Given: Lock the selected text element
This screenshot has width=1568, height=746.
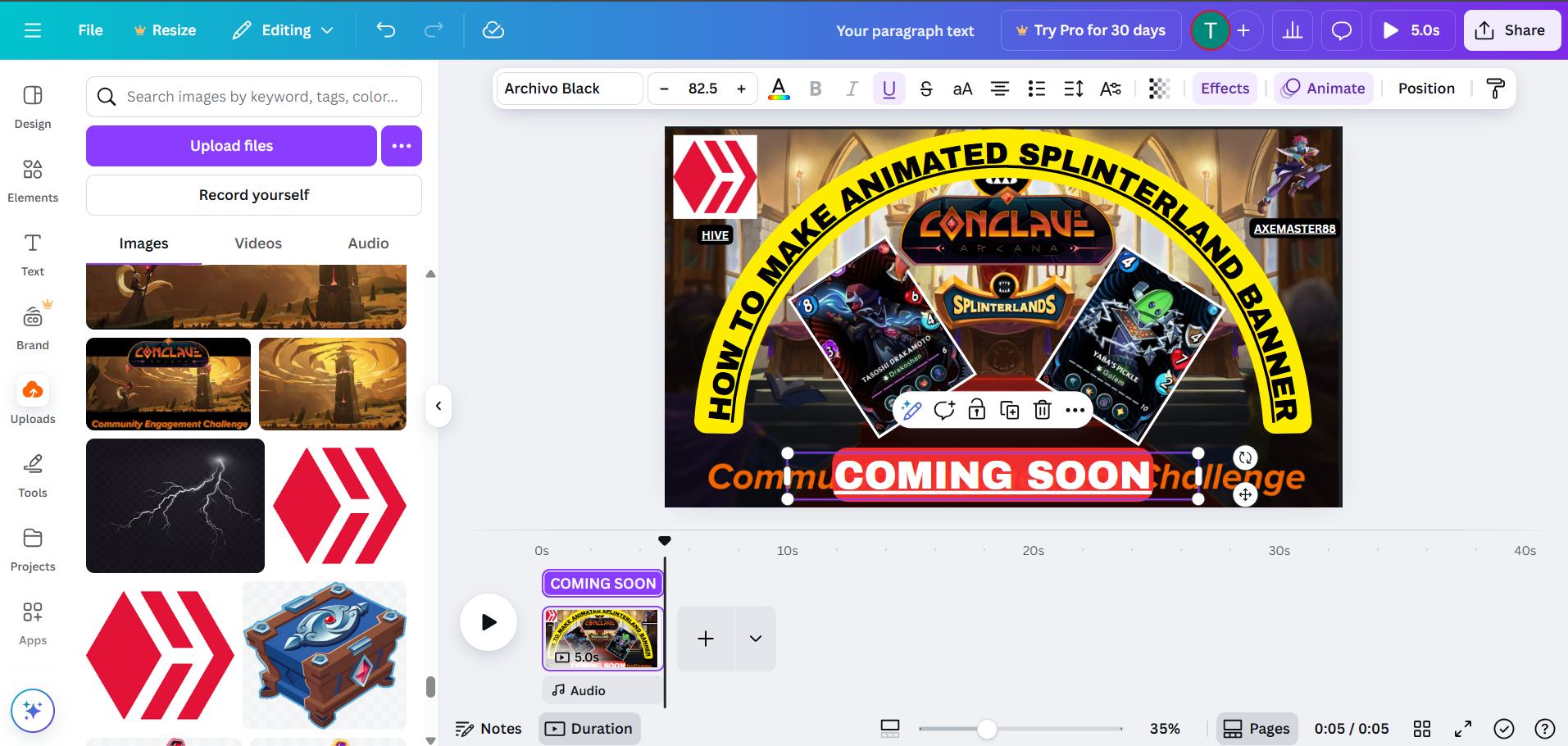Looking at the screenshot, I should 977,410.
